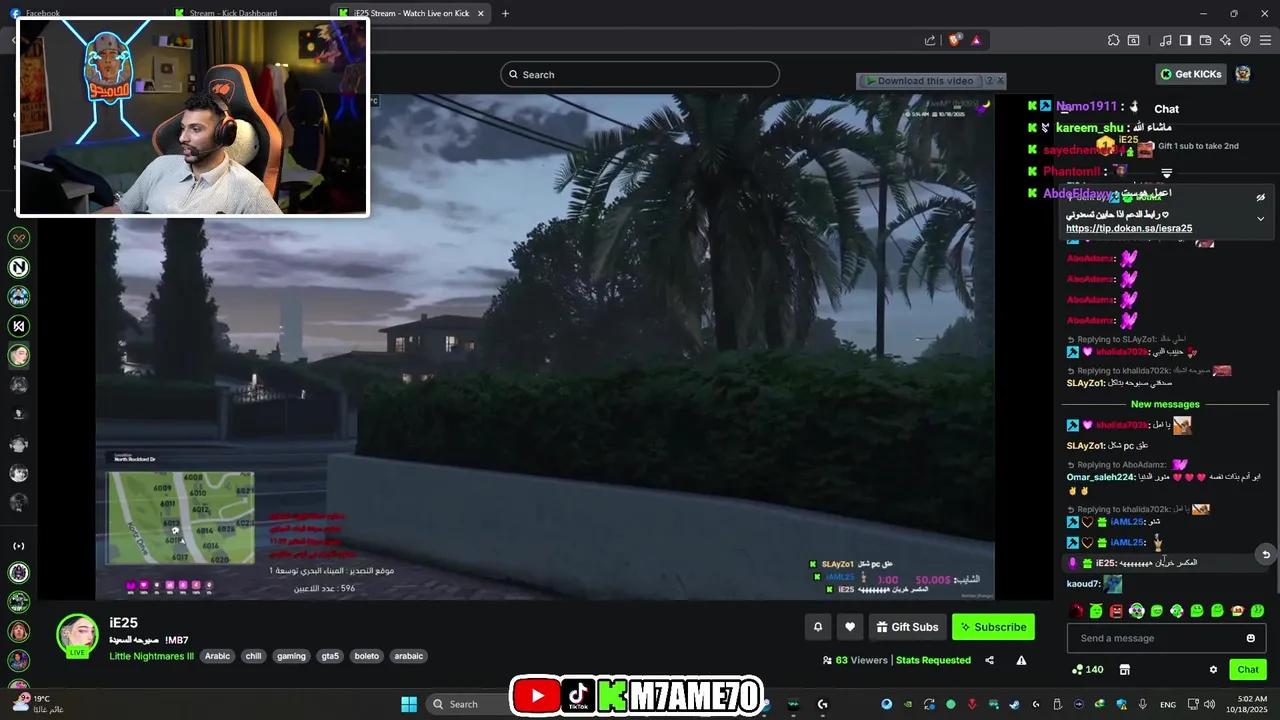Click the chat settings gear icon
Image resolution: width=1280 pixels, height=720 pixels.
point(1213,670)
